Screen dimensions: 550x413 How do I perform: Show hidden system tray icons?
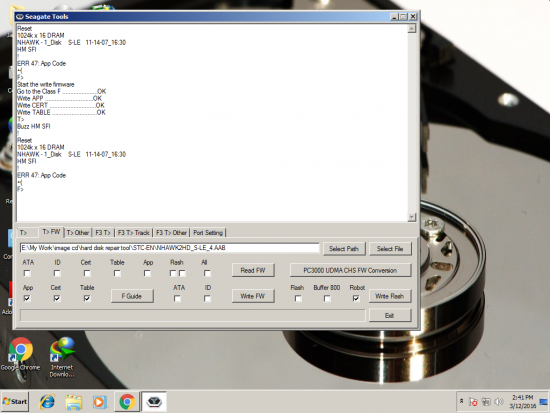[462, 401]
